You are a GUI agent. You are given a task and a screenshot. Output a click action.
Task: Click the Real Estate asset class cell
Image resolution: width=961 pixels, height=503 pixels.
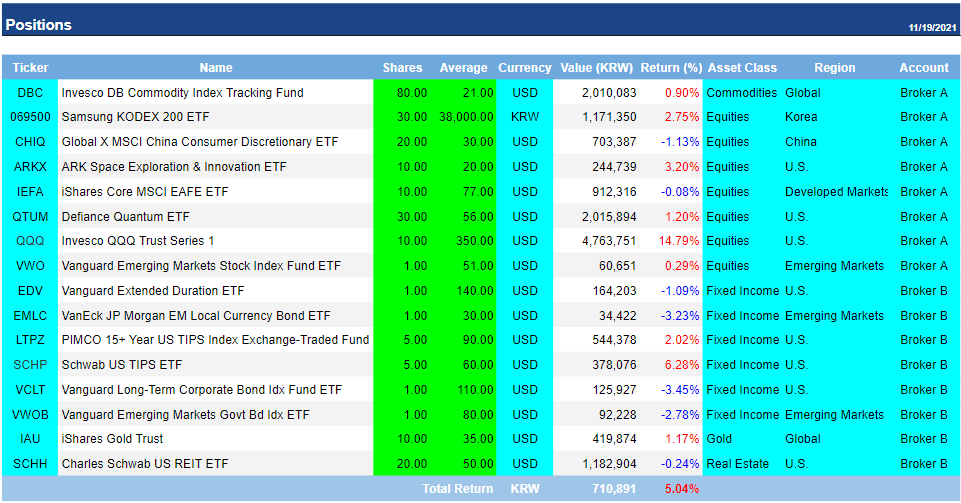738,464
